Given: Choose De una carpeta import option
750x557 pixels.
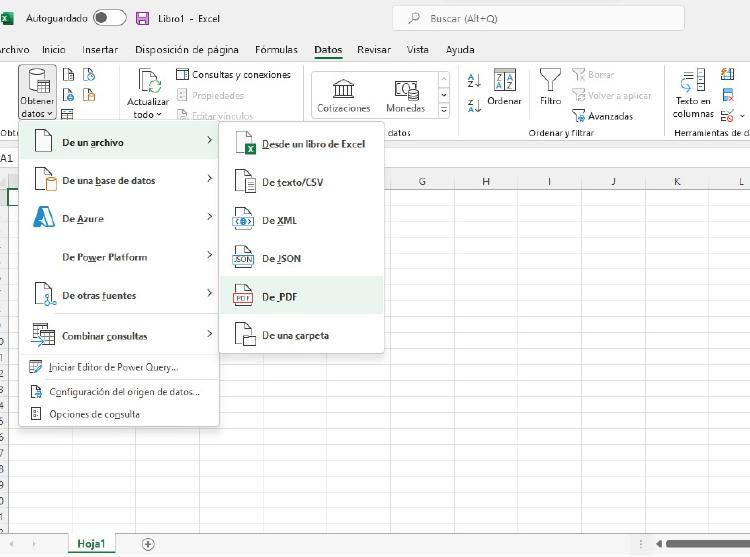Looking at the screenshot, I should pyautogui.click(x=301, y=335).
